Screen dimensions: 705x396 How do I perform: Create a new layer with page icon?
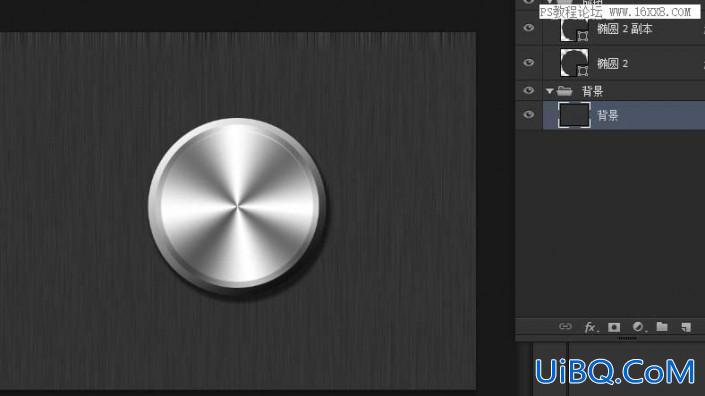(686, 327)
